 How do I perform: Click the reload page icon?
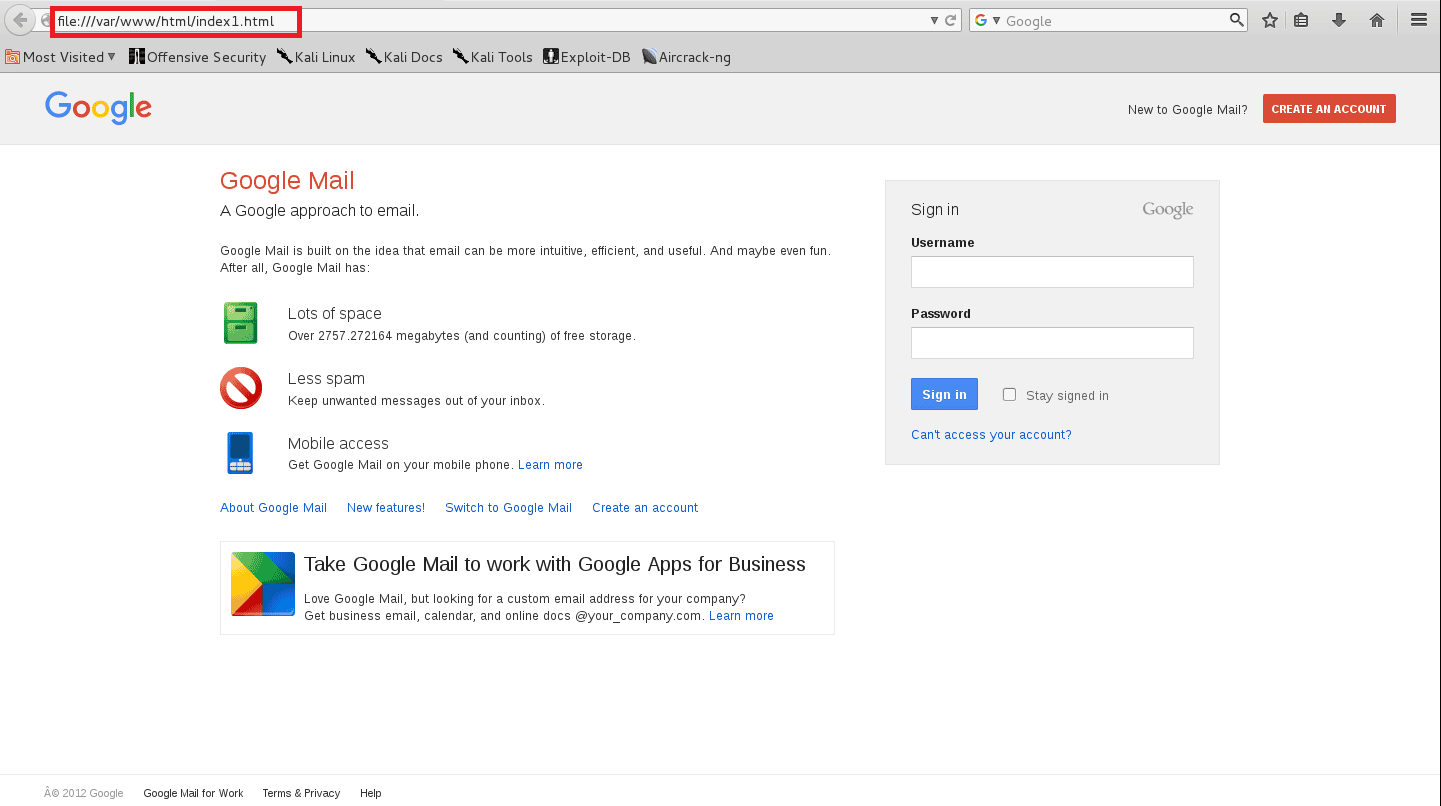[950, 19]
